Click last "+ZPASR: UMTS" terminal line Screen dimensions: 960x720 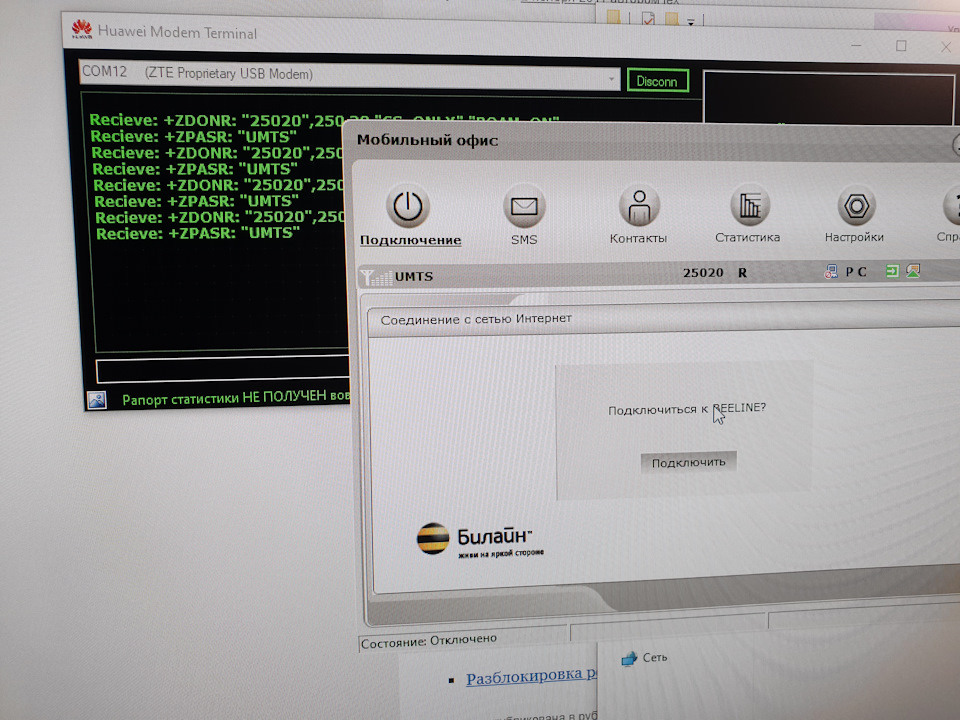coord(198,233)
